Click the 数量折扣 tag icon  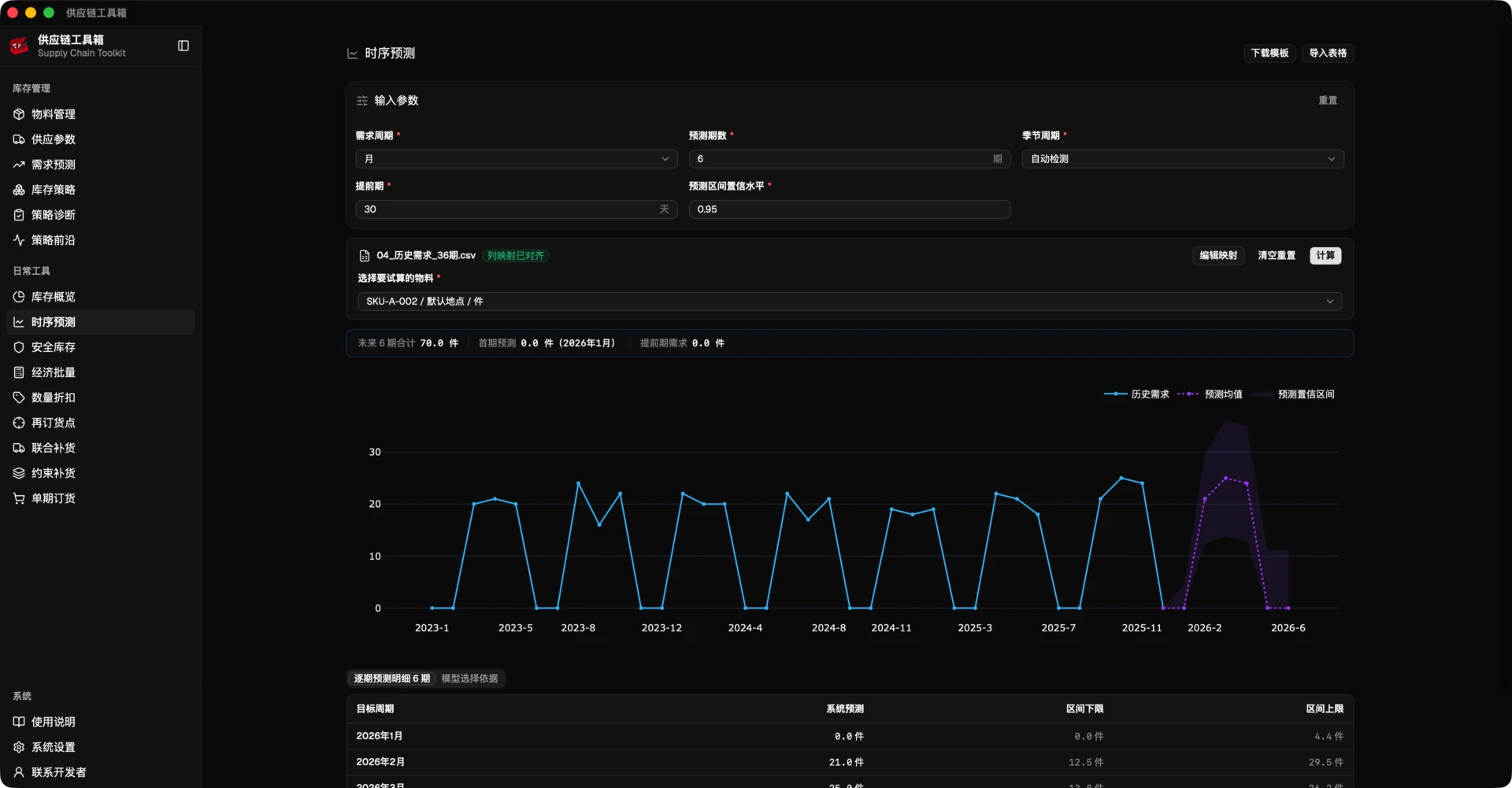tap(19, 398)
